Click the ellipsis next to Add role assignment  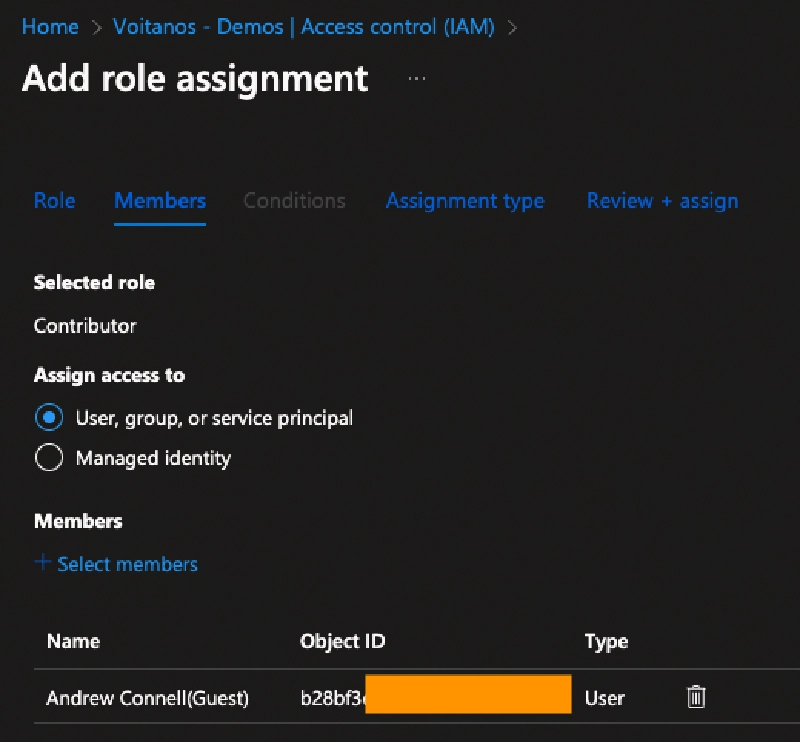pyautogui.click(x=416, y=78)
